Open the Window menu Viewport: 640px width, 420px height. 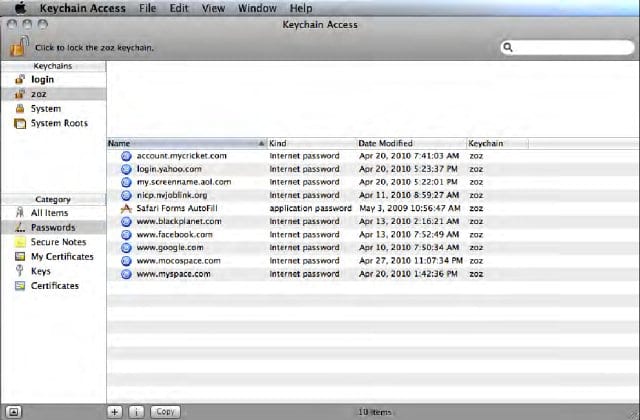click(x=257, y=8)
